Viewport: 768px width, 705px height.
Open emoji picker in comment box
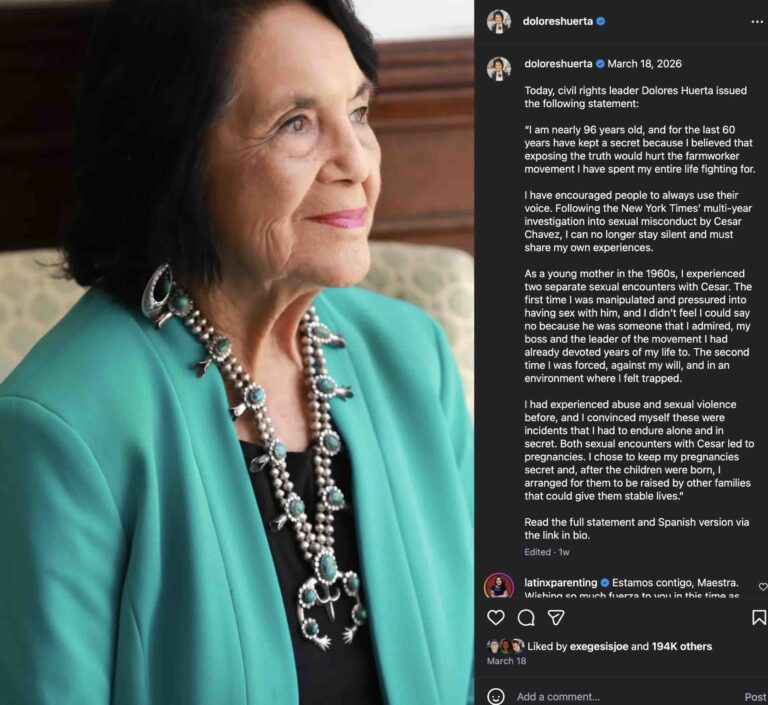(496, 696)
